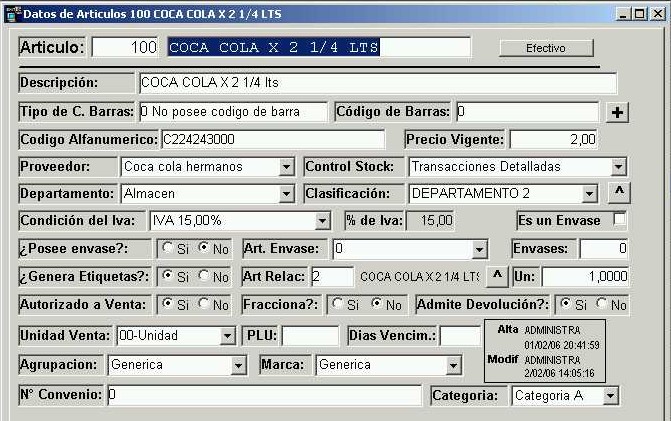Click the plus icon beside Código de Barras
This screenshot has width=671, height=421.
point(618,112)
